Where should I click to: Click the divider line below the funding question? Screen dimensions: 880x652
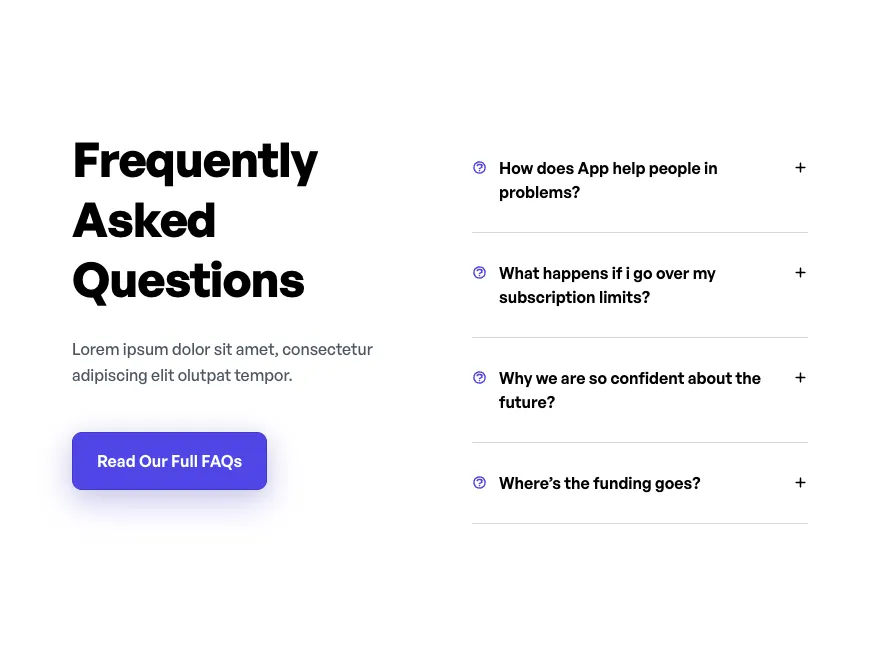click(639, 523)
